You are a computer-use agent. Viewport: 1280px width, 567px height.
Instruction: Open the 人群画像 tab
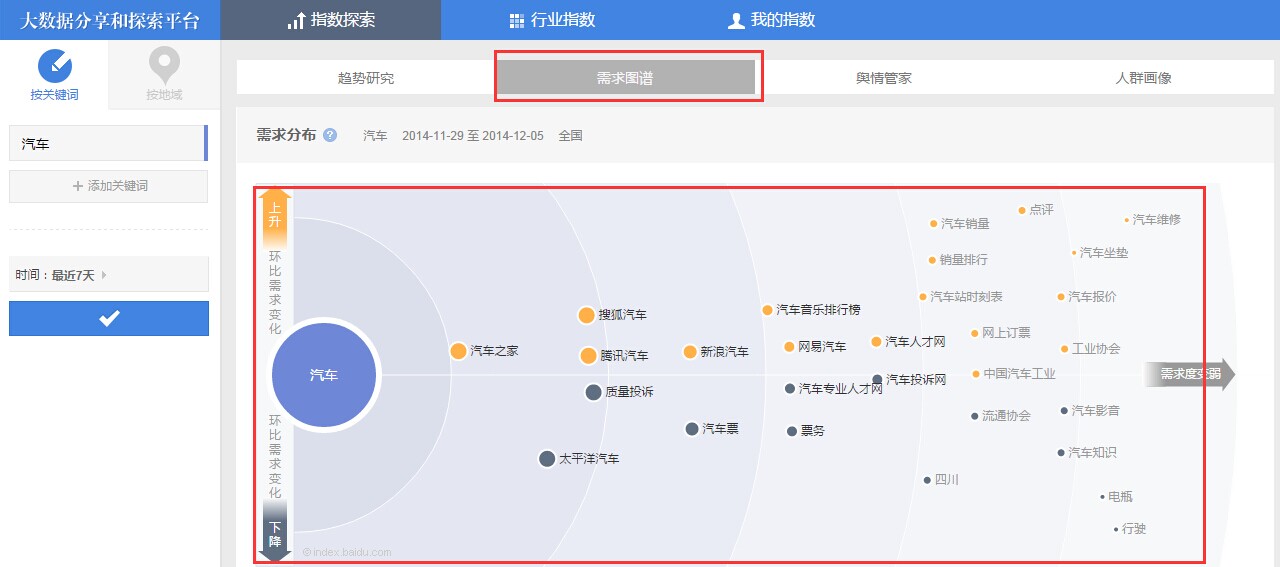tap(1143, 78)
